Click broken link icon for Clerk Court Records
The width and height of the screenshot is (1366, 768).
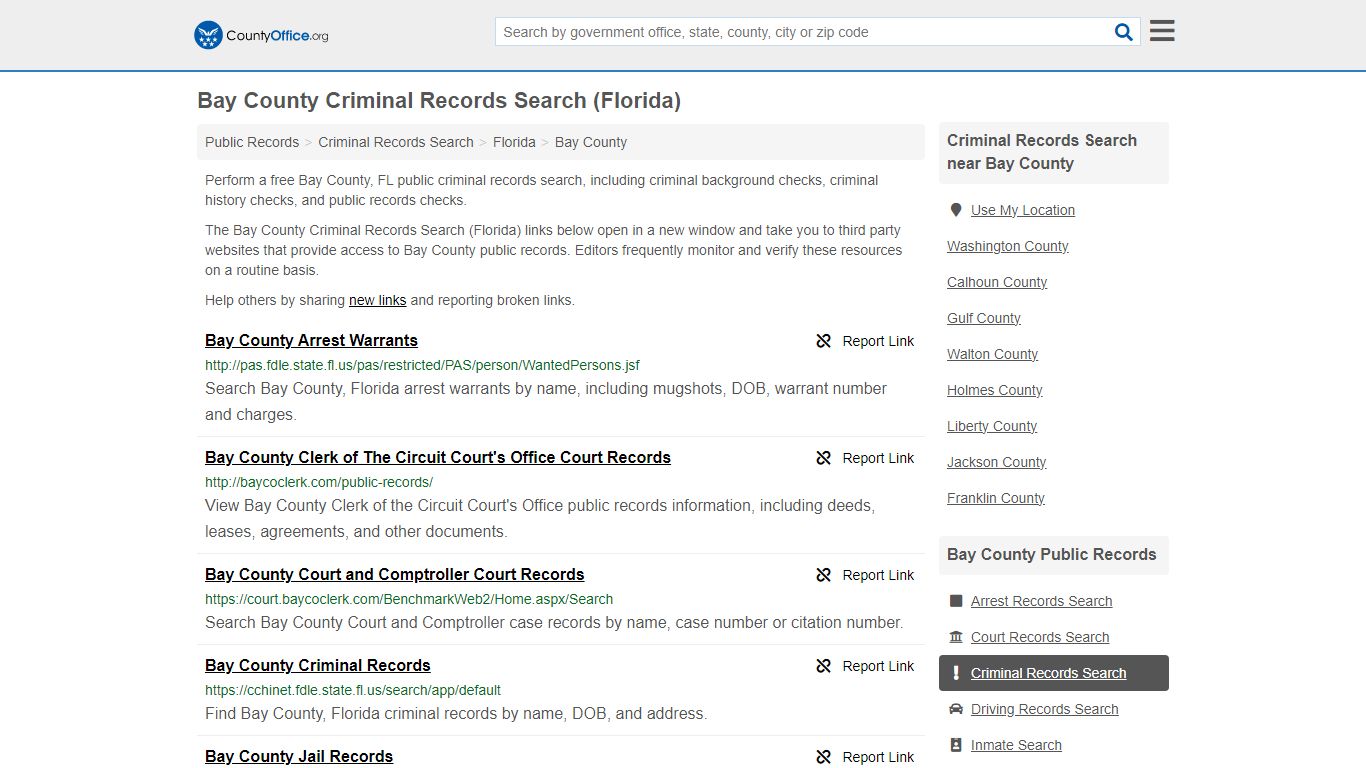point(824,458)
